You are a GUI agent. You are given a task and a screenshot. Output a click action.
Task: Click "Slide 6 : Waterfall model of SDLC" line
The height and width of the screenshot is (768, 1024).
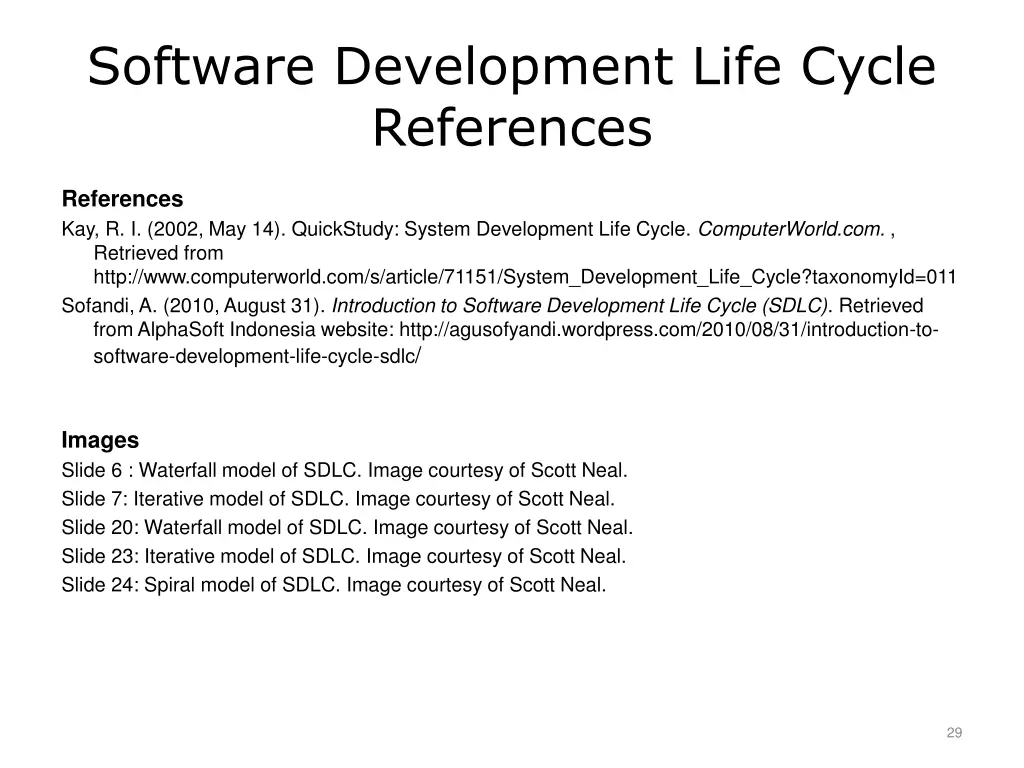click(x=344, y=470)
